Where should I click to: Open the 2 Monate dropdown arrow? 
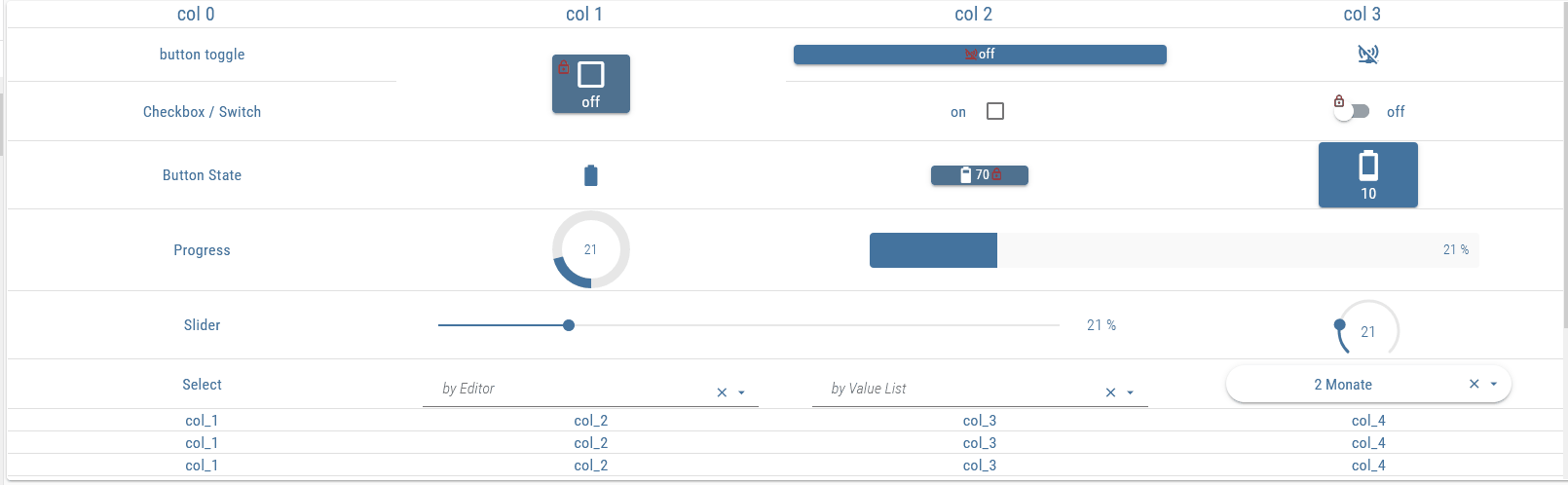(1494, 385)
